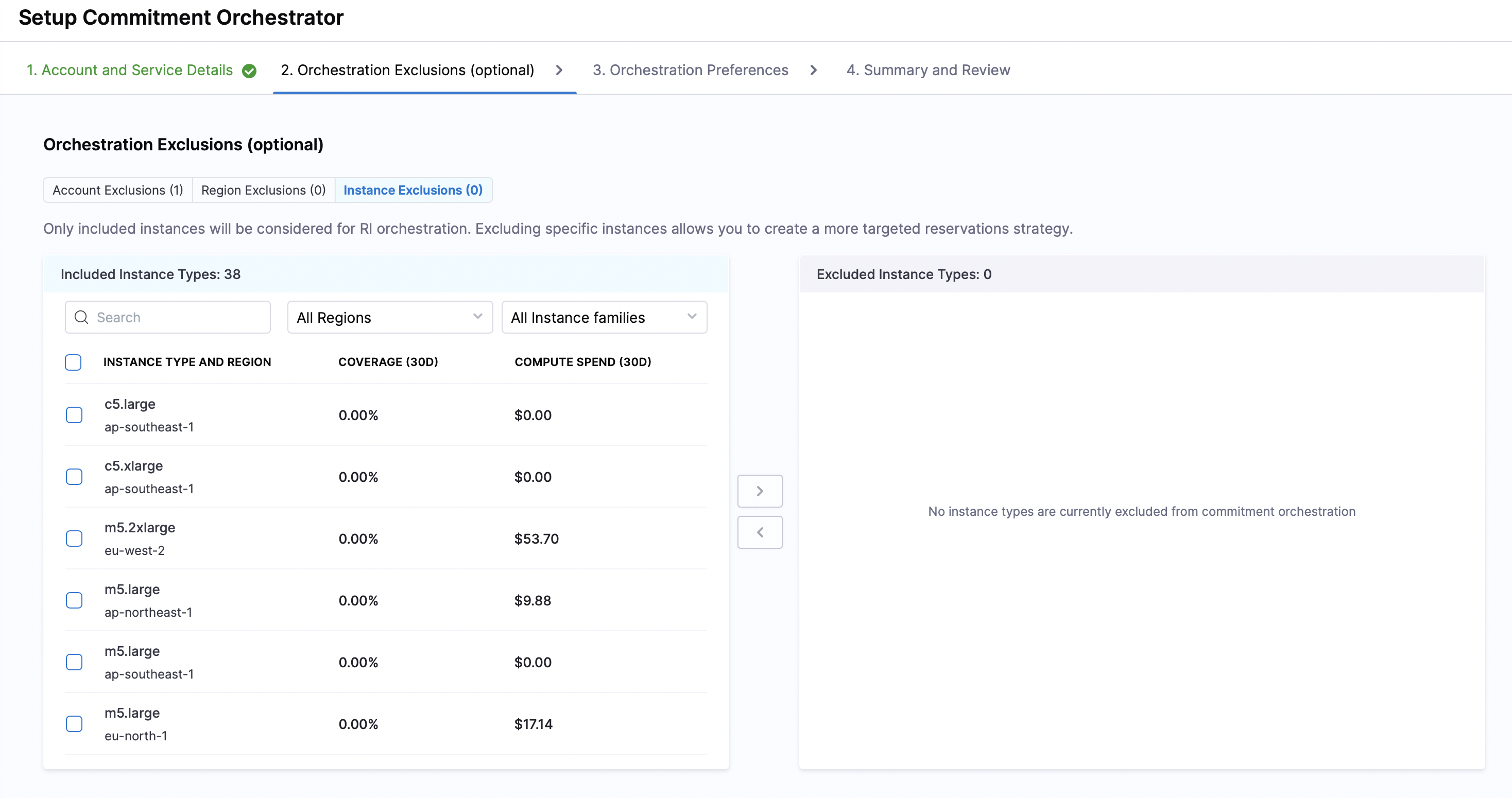Screen dimensions: 1512x798
Task: Select the m5.2xlarge eu-west-2 checkbox
Action: click(x=74, y=539)
